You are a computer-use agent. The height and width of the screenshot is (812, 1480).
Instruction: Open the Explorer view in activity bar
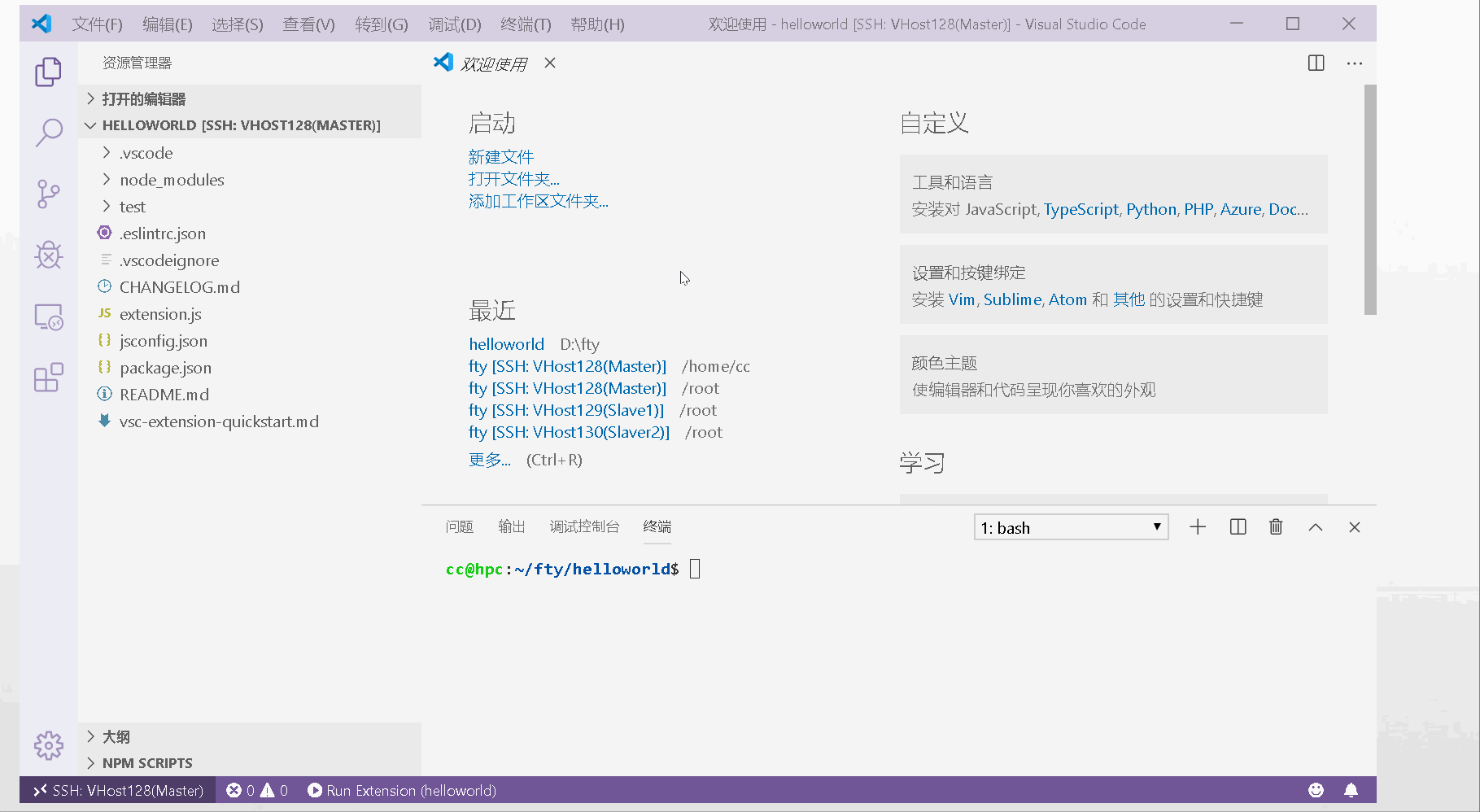coord(48,72)
